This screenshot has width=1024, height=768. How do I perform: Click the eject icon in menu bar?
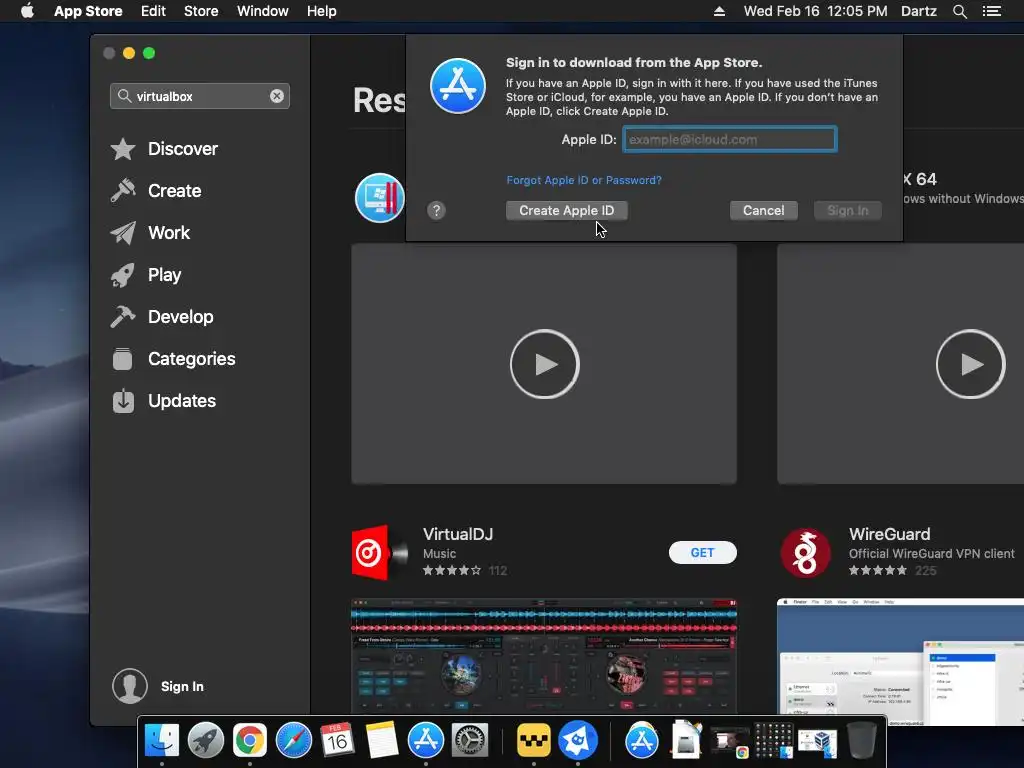pos(719,11)
